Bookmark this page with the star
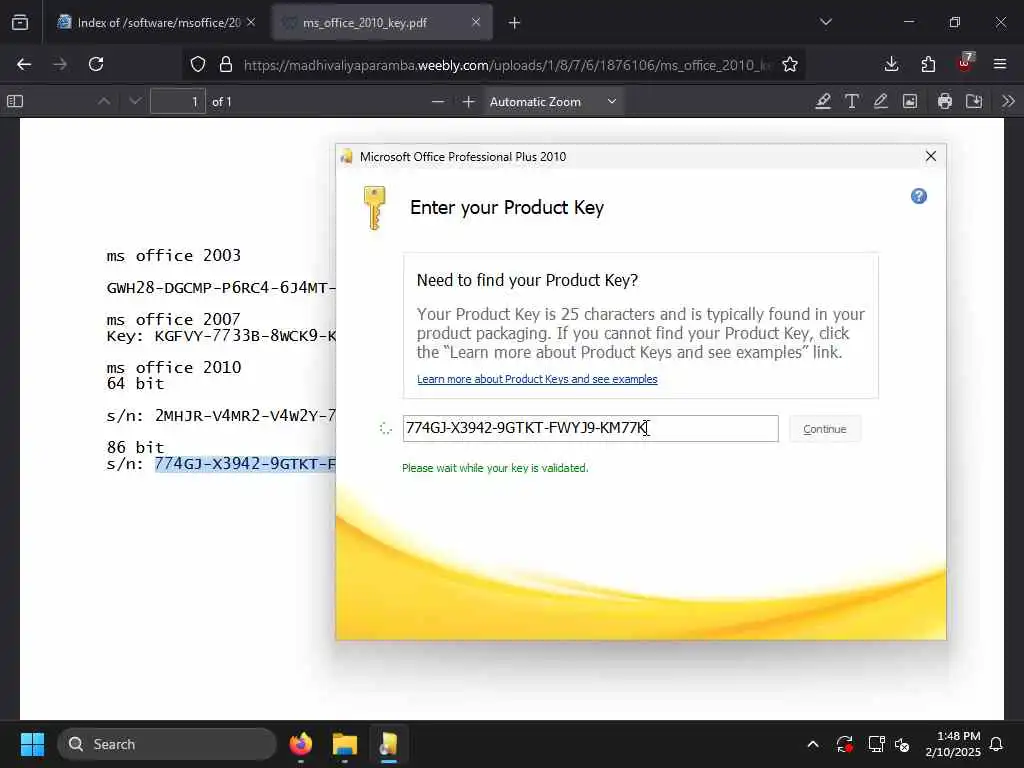Viewport: 1024px width, 768px height. (x=790, y=64)
